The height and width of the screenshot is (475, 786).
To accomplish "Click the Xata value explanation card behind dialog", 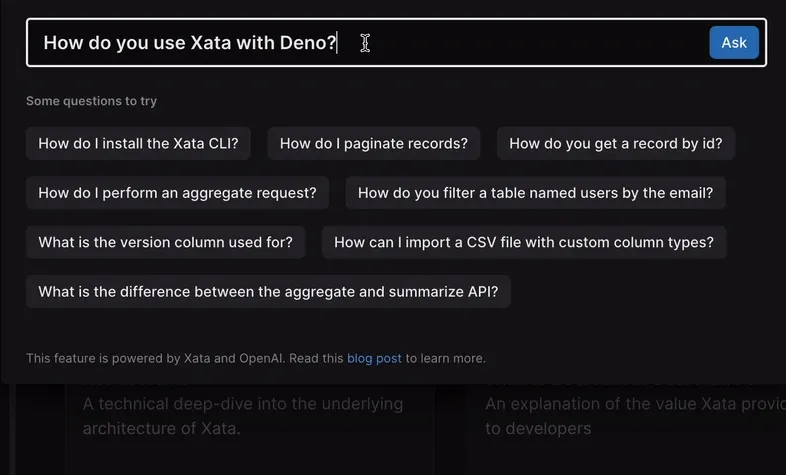I will pyautogui.click(x=630, y=417).
